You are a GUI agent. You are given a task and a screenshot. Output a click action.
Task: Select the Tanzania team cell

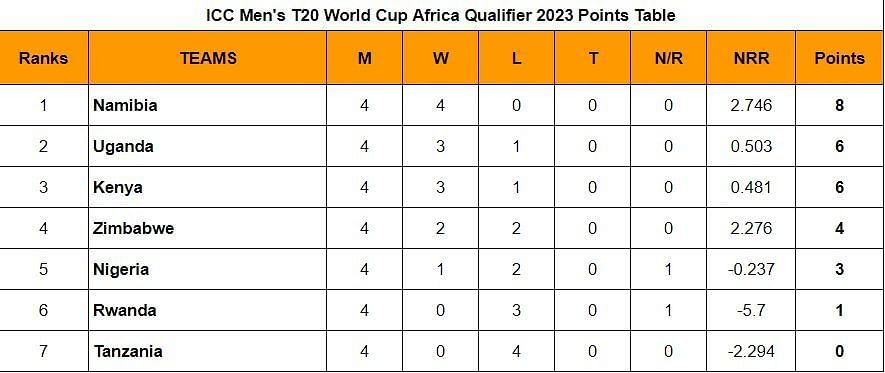point(208,351)
